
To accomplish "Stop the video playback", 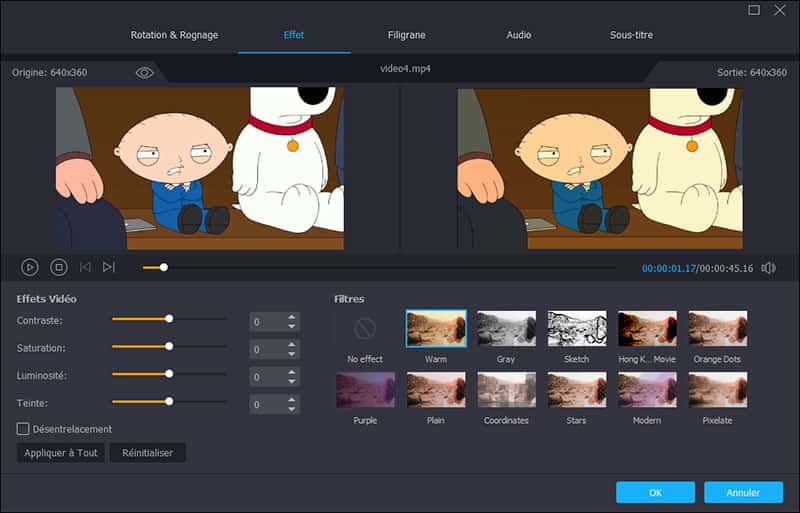I will tap(58, 267).
